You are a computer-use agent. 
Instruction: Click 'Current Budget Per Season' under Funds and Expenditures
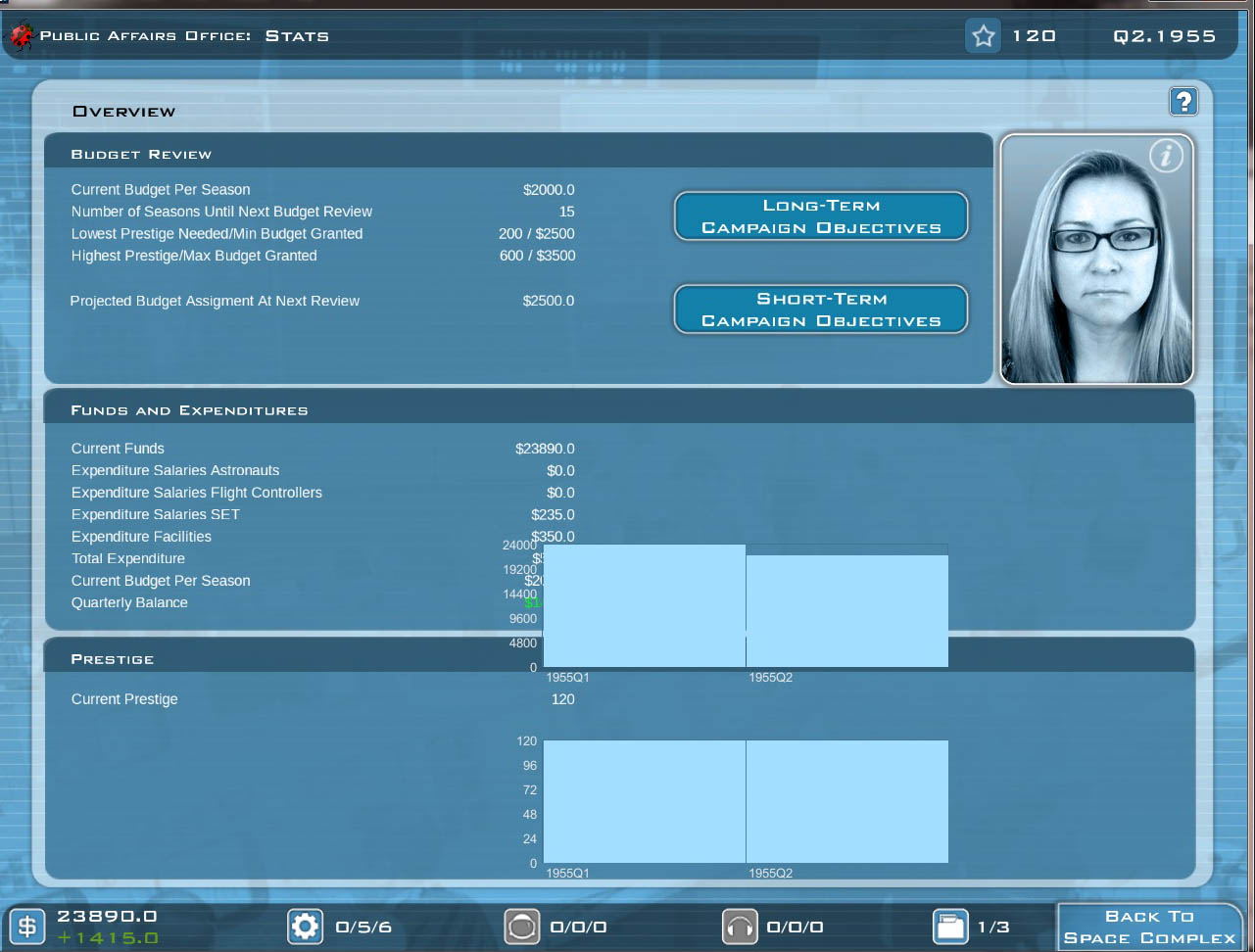161,581
